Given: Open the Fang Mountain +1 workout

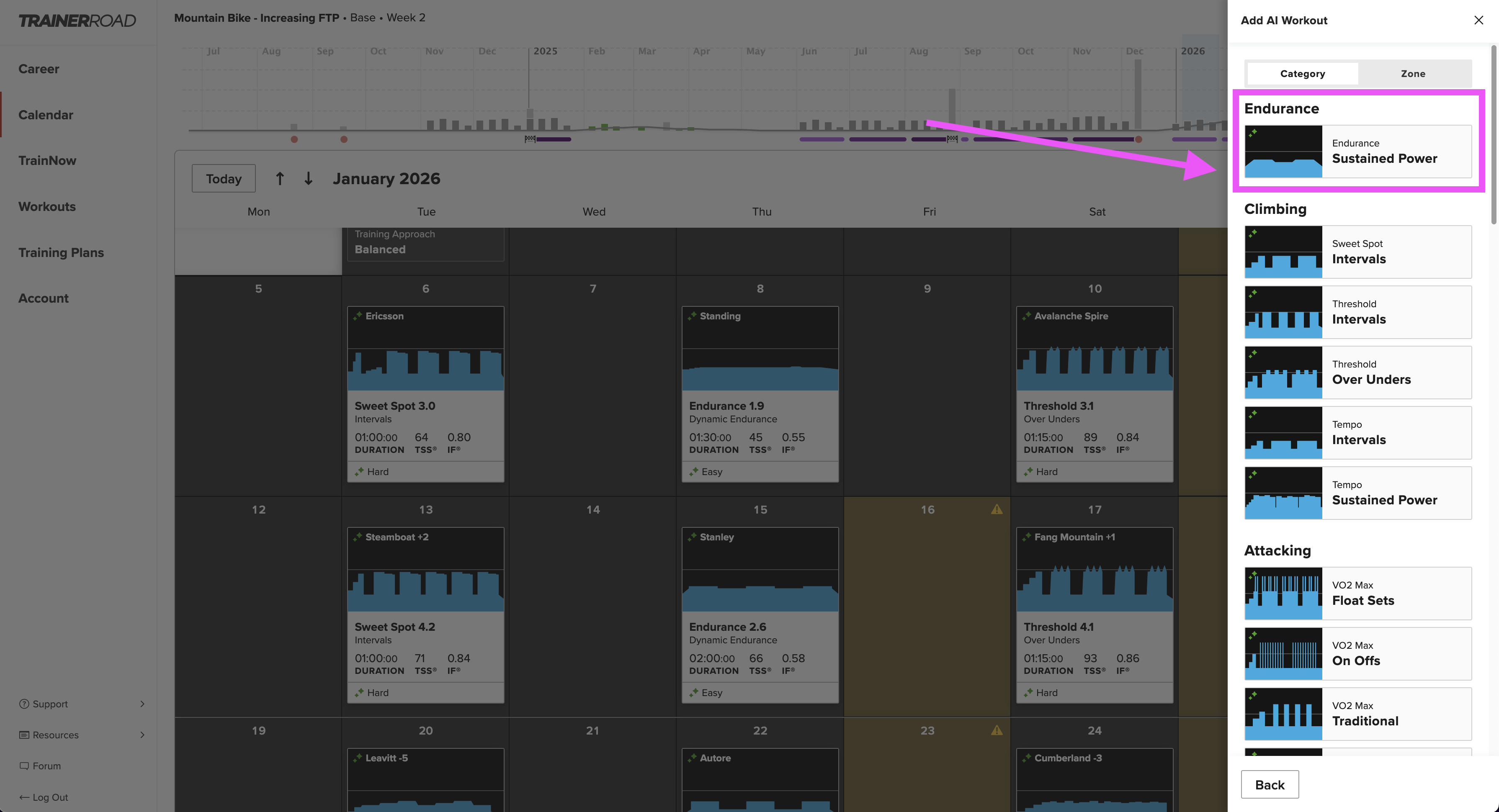Looking at the screenshot, I should [x=1095, y=615].
